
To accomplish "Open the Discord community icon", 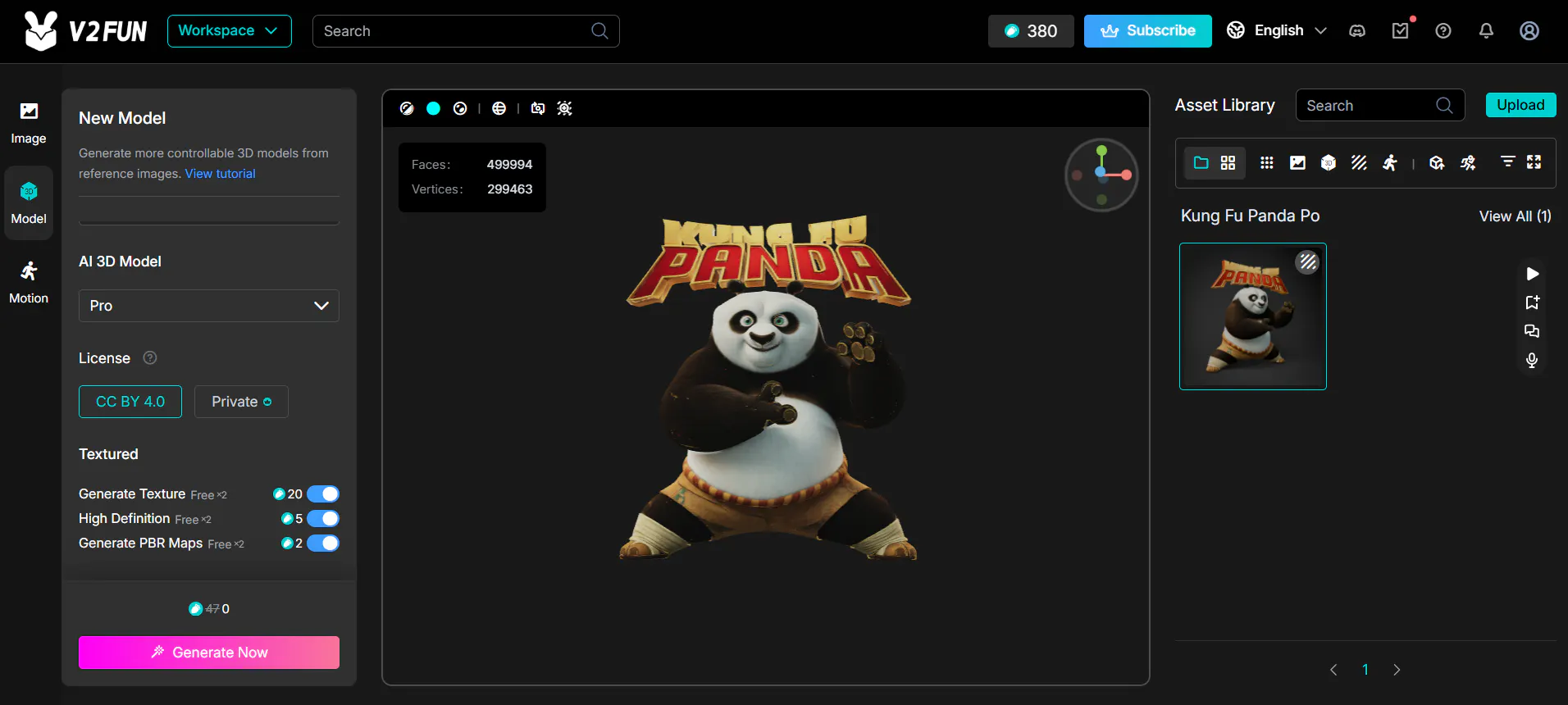I will coord(1357,31).
